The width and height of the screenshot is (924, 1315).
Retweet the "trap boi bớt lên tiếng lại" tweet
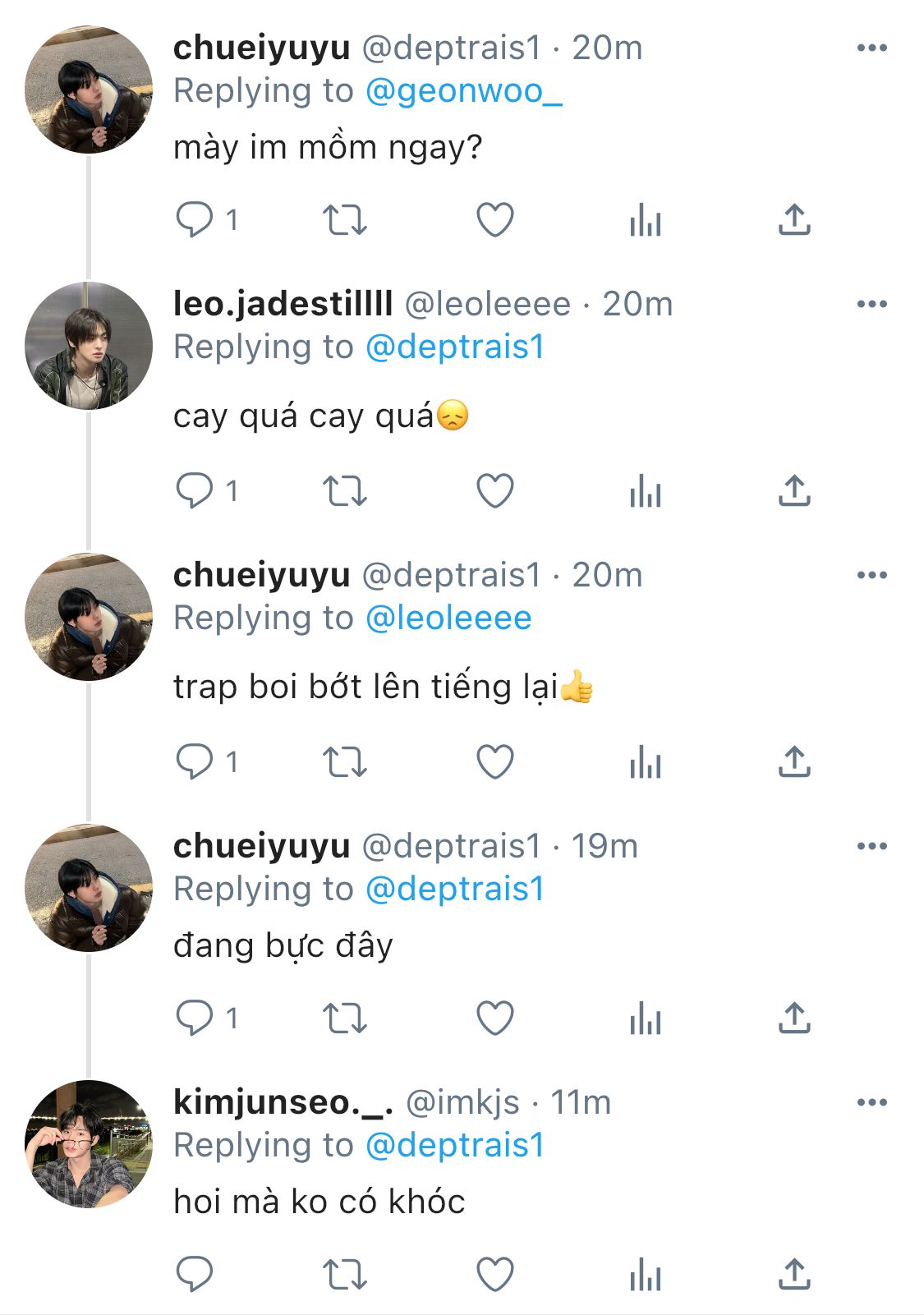pos(344,762)
